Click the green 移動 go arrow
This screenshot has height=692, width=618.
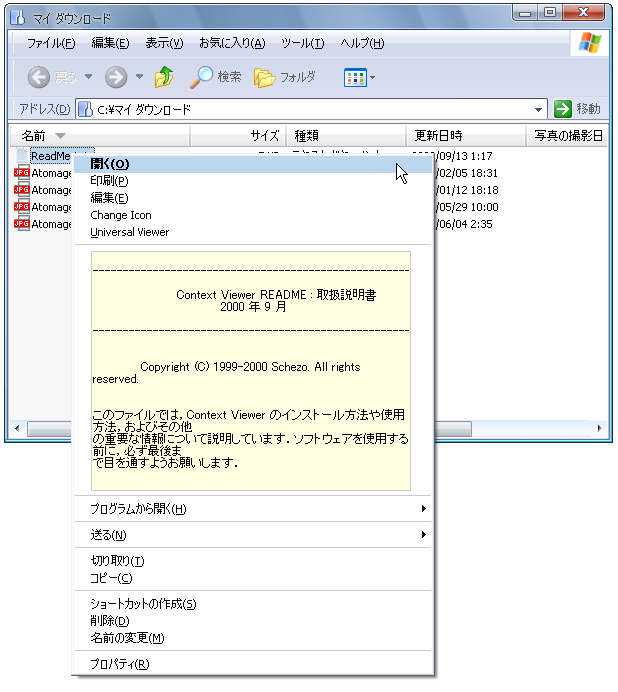(563, 109)
